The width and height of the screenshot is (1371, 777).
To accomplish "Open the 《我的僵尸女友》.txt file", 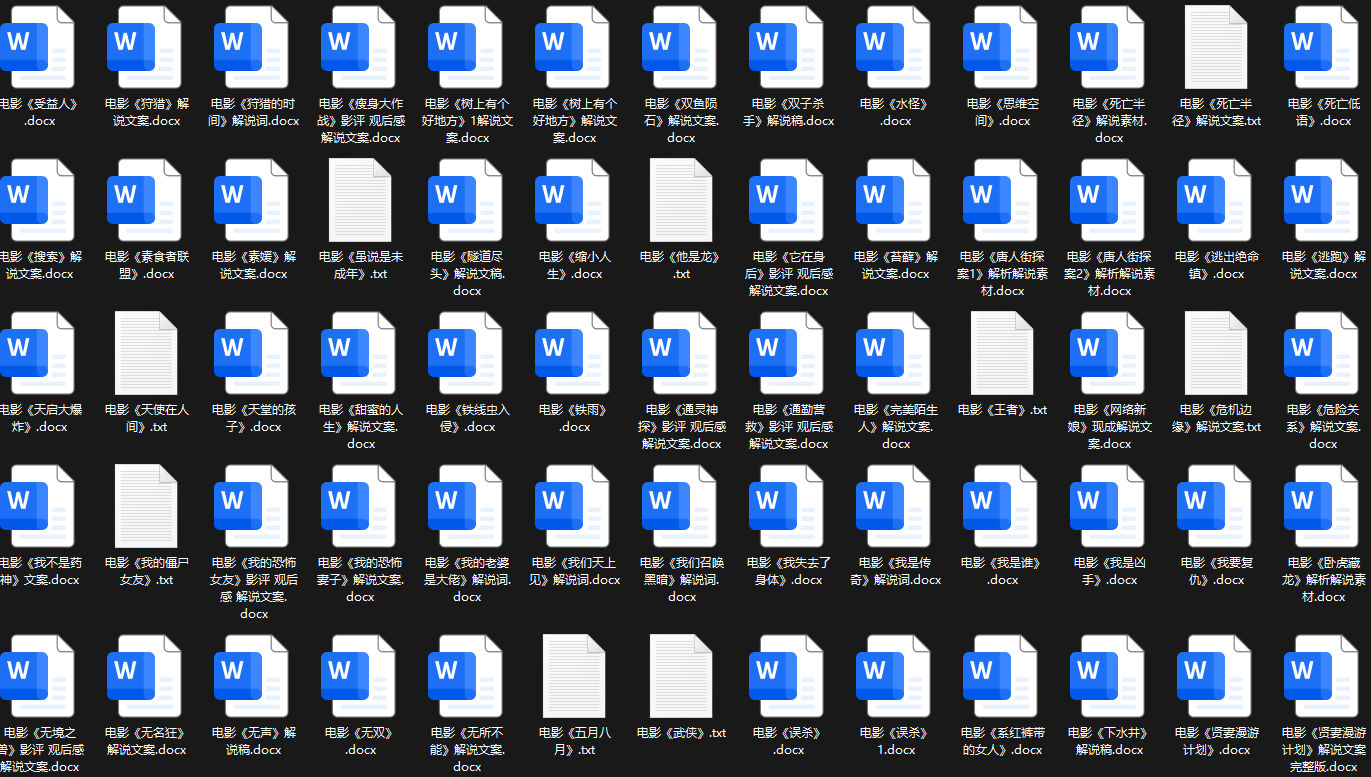I will pyautogui.click(x=145, y=504).
